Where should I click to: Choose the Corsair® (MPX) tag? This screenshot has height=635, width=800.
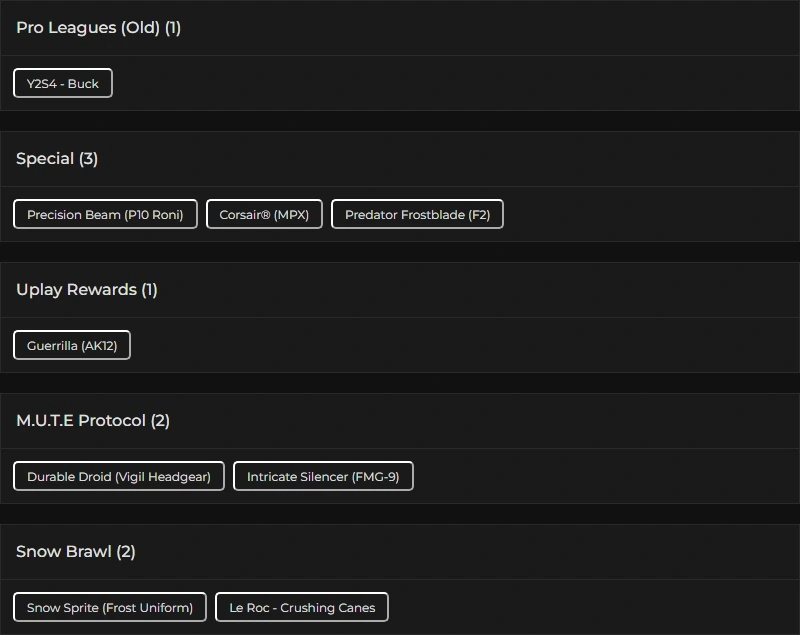(264, 215)
